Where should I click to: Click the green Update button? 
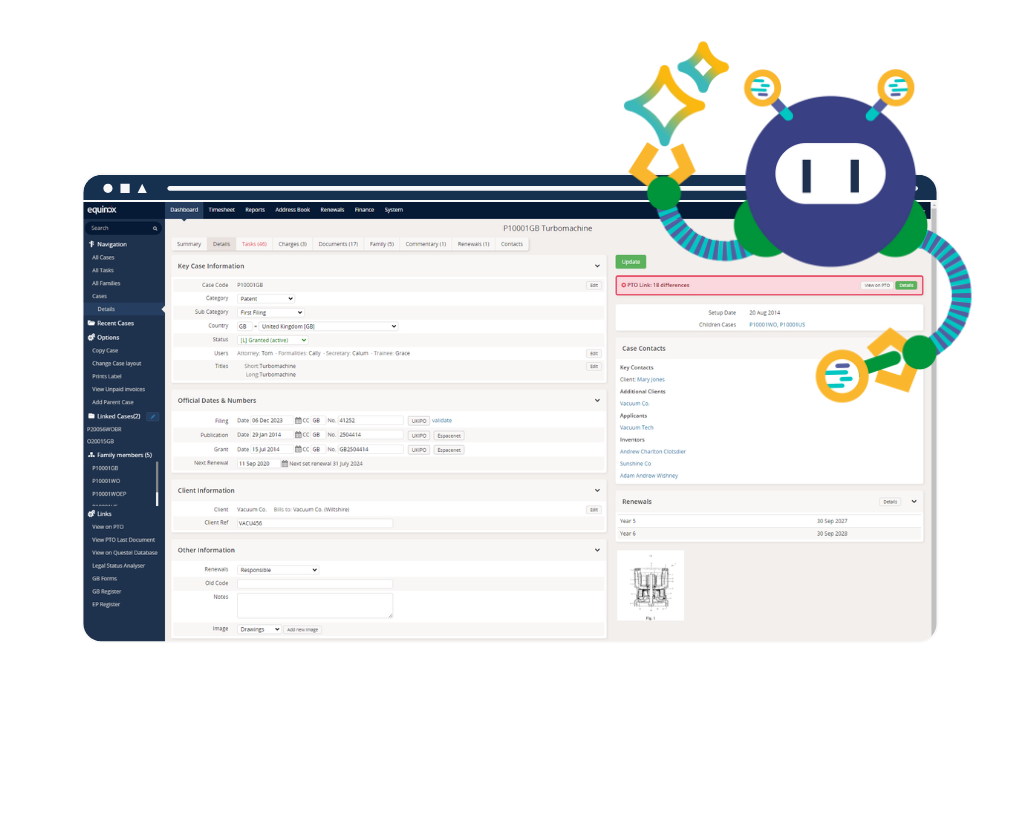(x=630, y=261)
